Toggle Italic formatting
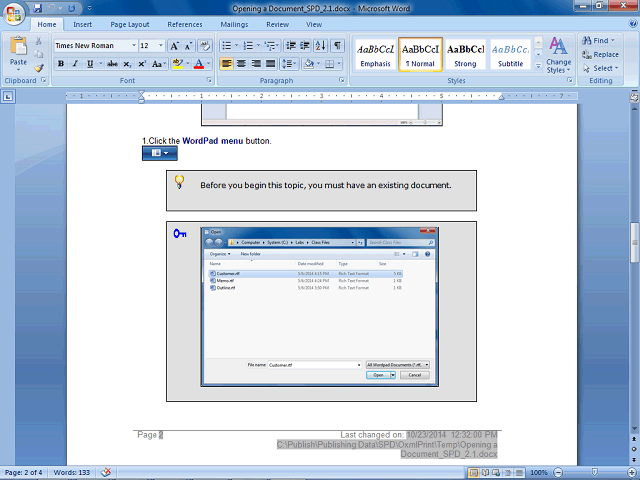This screenshot has height=480, width=640. (x=75, y=64)
